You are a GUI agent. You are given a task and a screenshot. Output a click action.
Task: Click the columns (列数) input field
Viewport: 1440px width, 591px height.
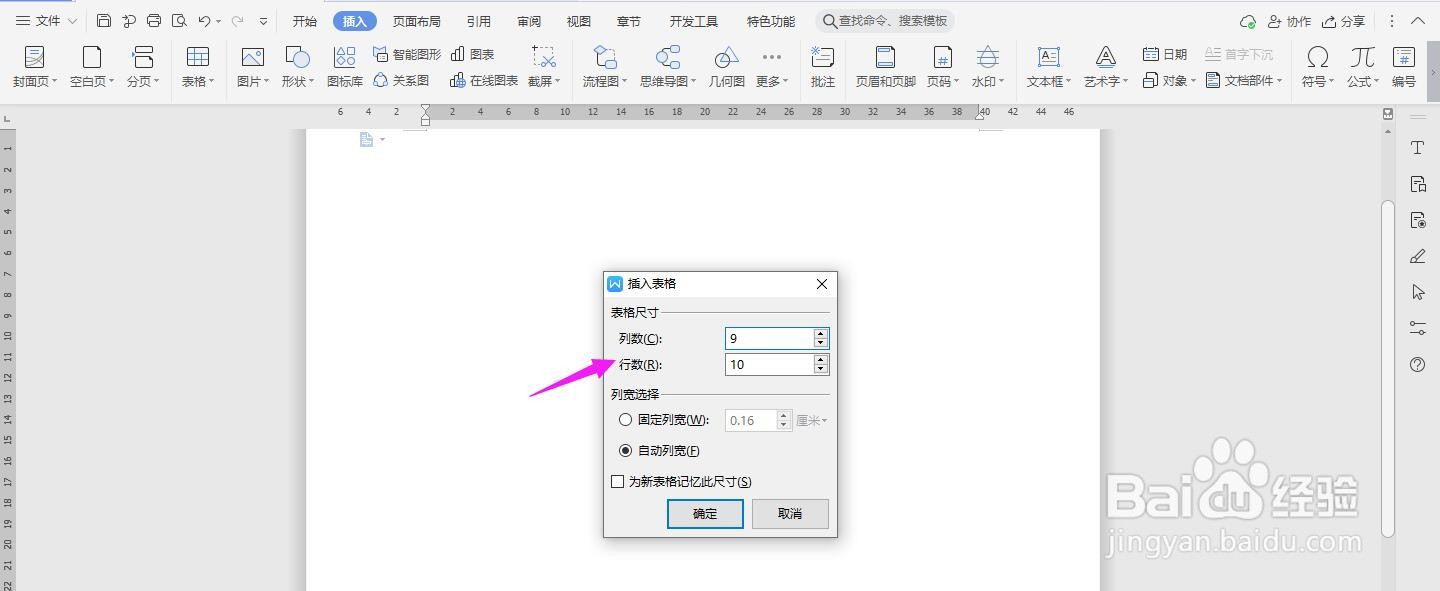click(769, 339)
